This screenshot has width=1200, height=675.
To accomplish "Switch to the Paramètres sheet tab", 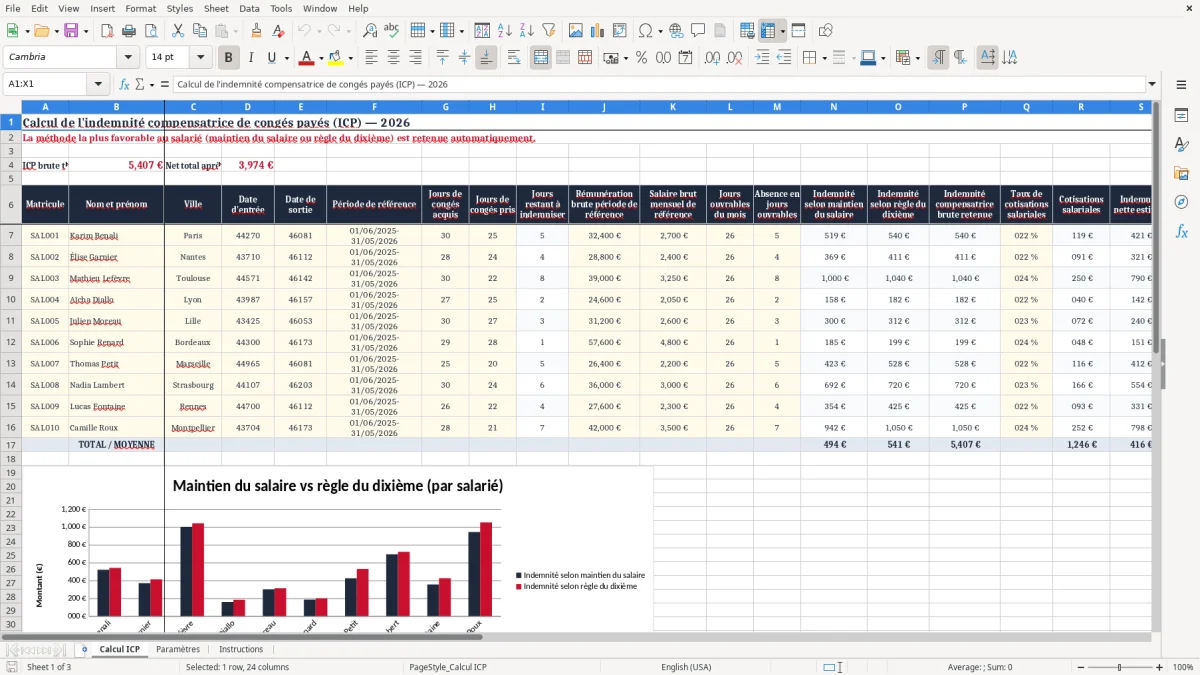I will [x=178, y=649].
